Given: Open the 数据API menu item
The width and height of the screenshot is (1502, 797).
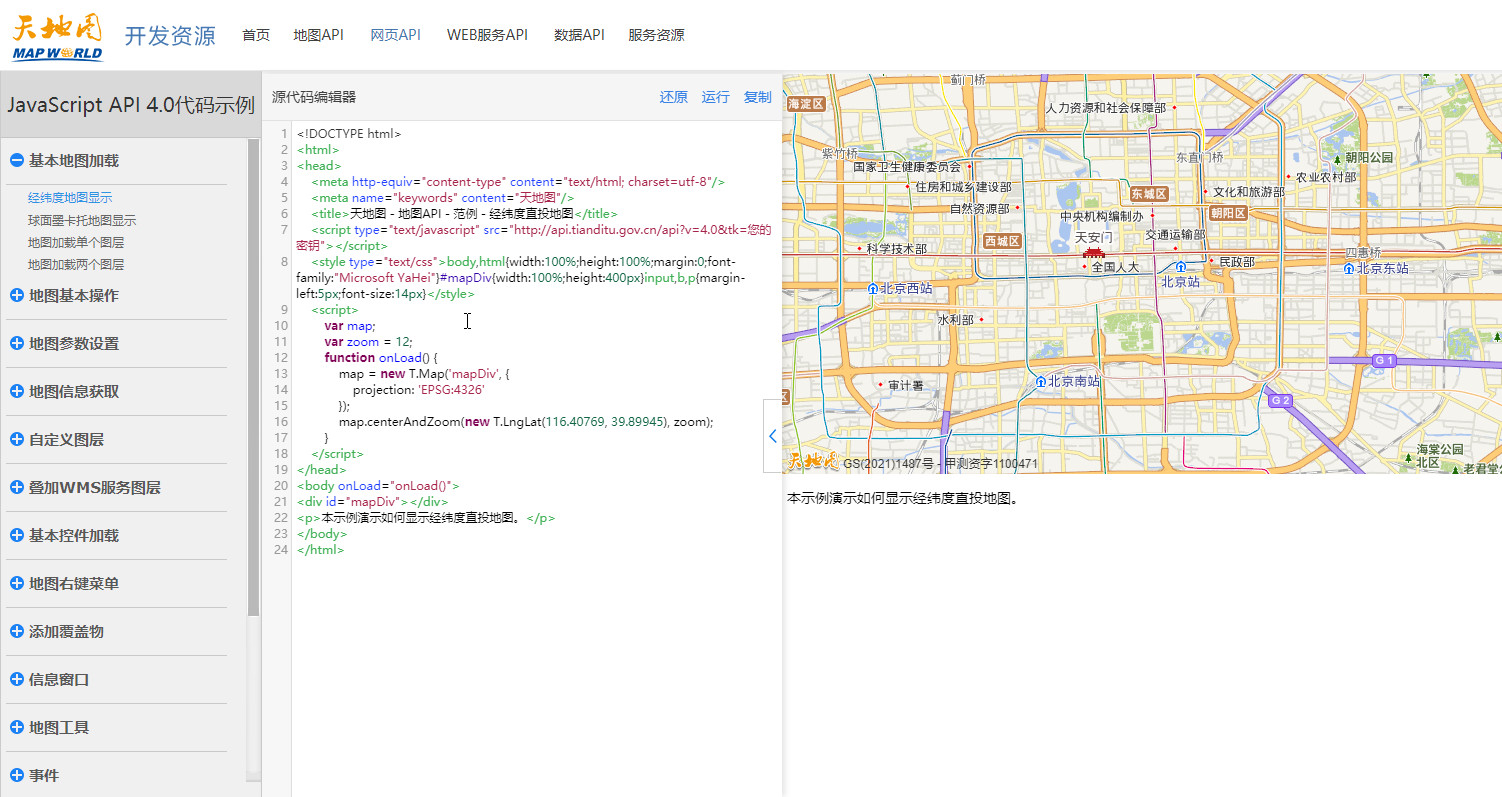Looking at the screenshot, I should [579, 35].
